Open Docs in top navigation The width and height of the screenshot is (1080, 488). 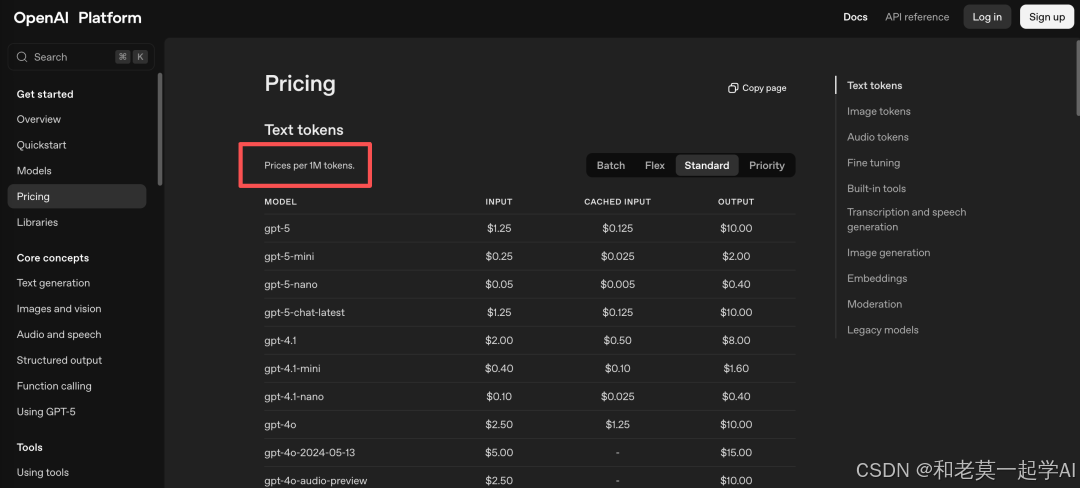click(x=855, y=17)
